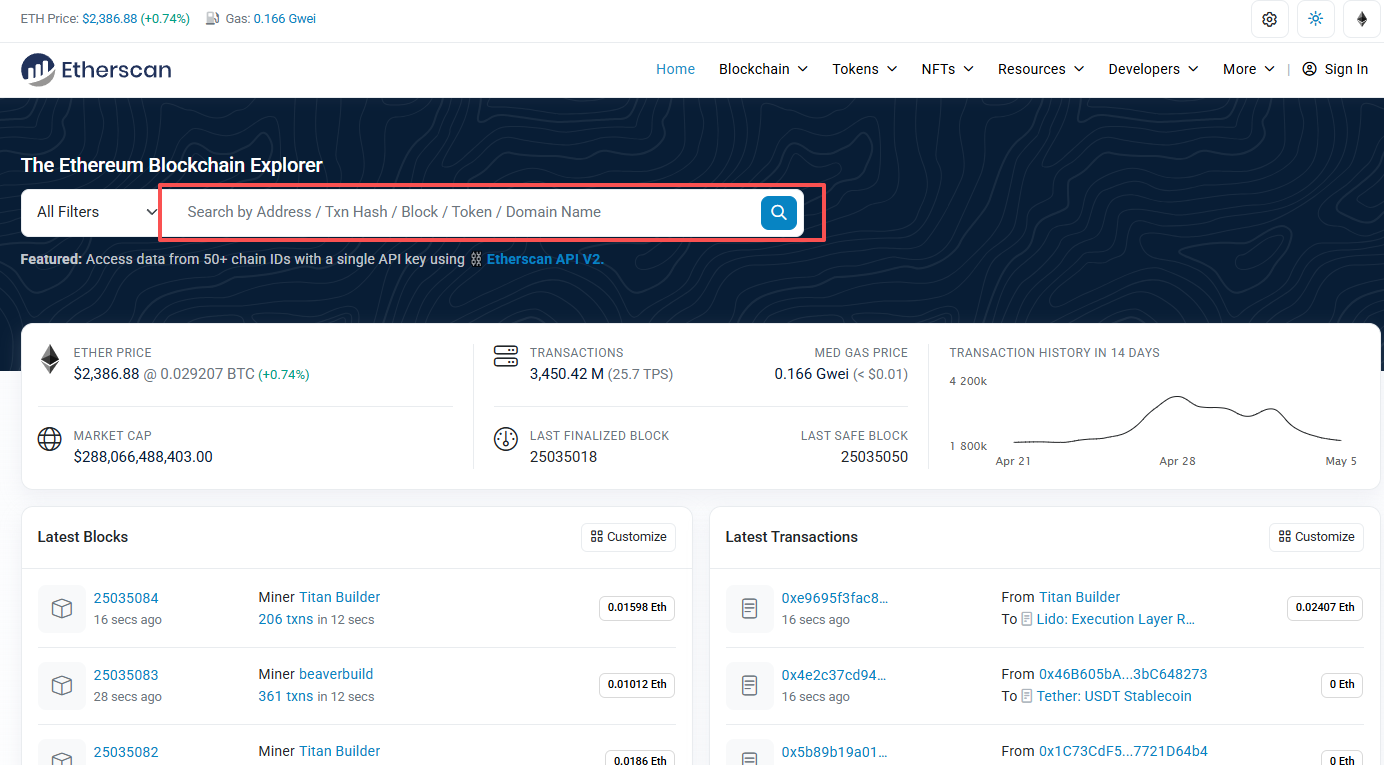Open transaction 0x5b89b19a01…
Screen dimensions: 1384x765
click(x=835, y=752)
